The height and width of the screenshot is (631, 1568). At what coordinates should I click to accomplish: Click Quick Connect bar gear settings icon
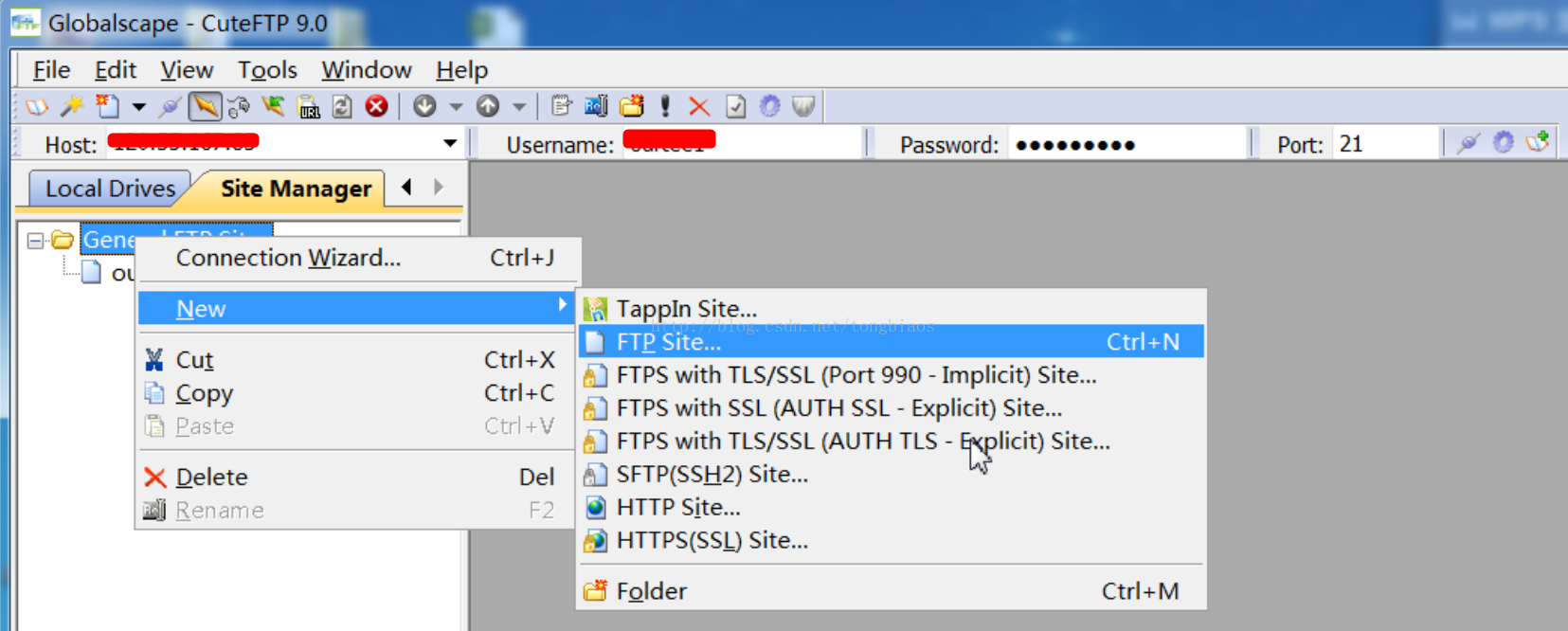(1504, 143)
